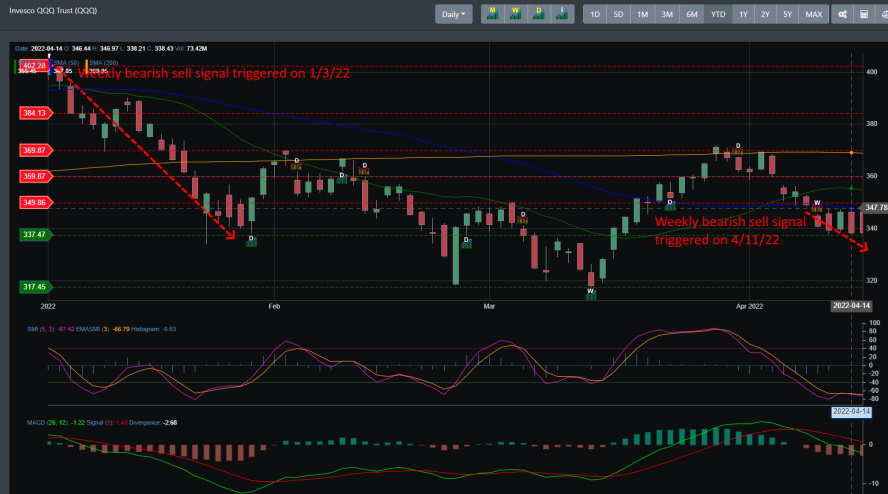Click the orange SMA (200) color swatch
The width and height of the screenshot is (888, 494).
click(87, 67)
